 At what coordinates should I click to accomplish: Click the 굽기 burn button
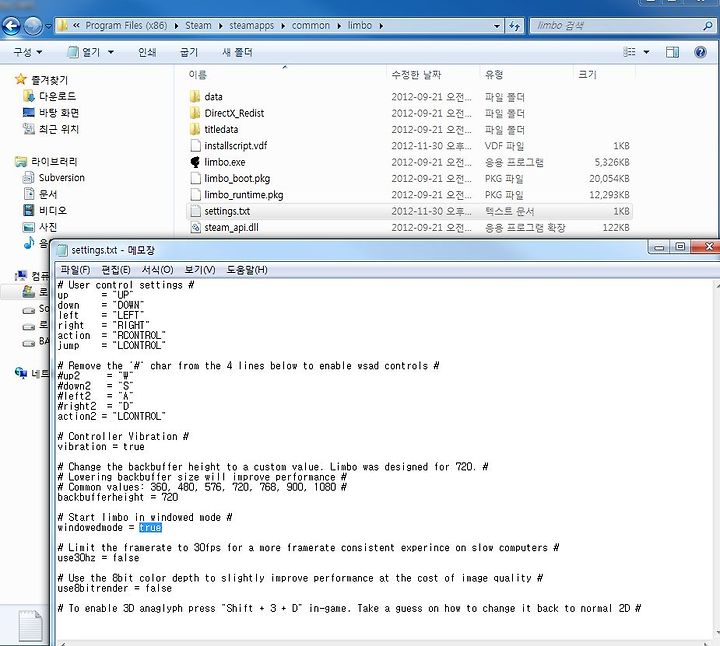[x=189, y=52]
